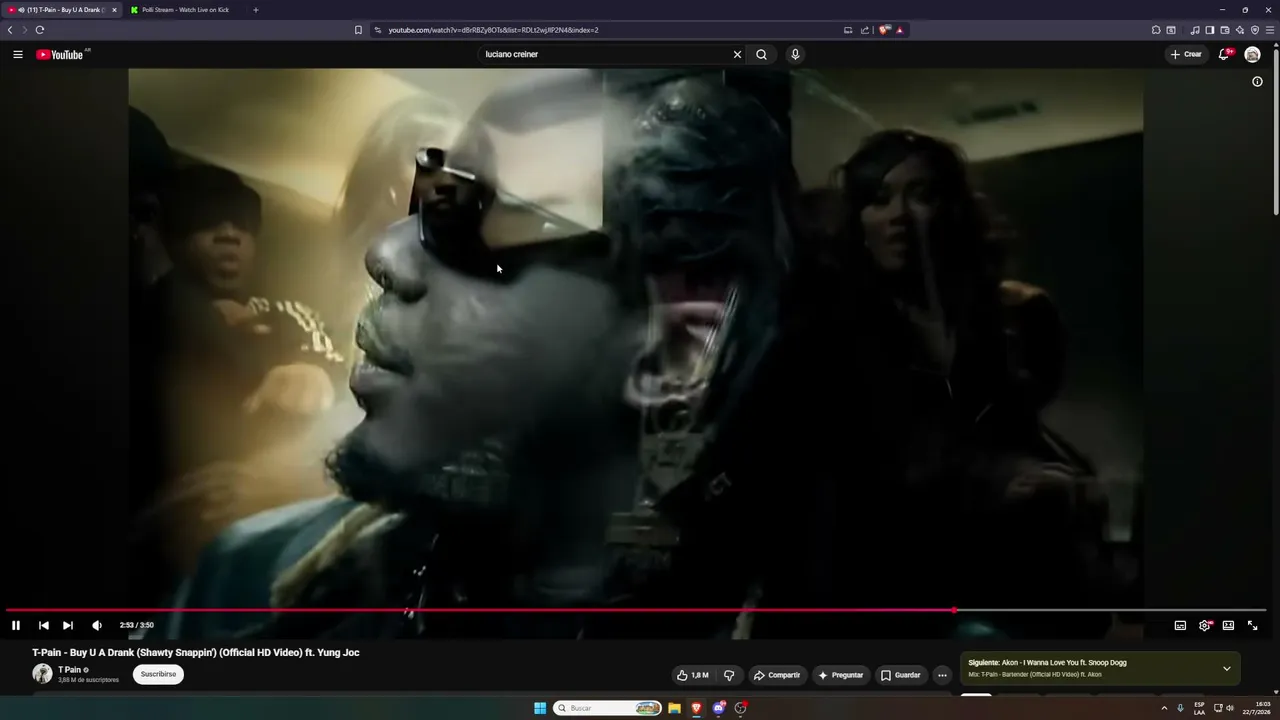Open the media control music-note icon
The image size is (1280, 720).
1195,30
